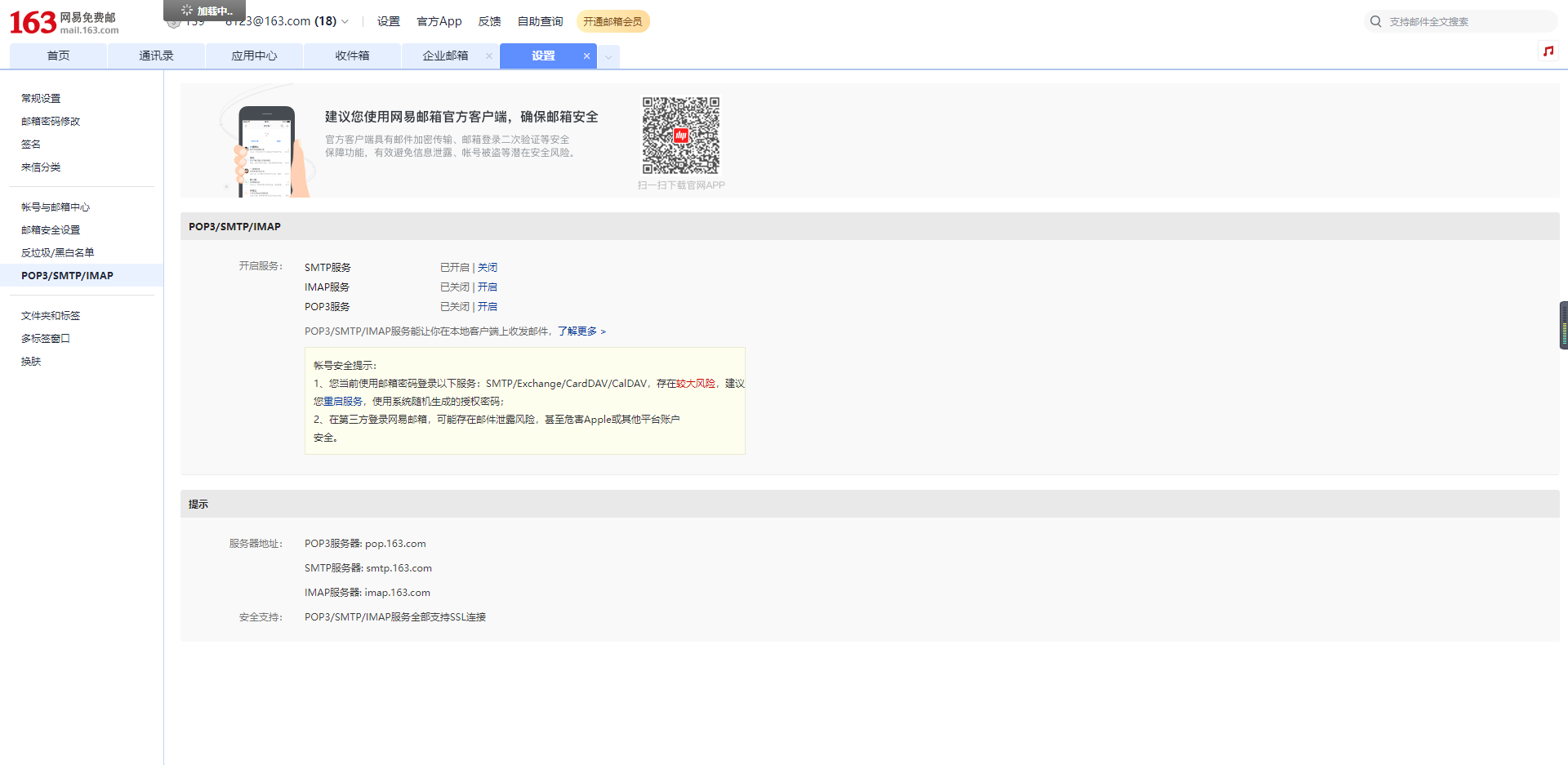Open 多标签窗口 in the sidebar

pyautogui.click(x=46, y=338)
